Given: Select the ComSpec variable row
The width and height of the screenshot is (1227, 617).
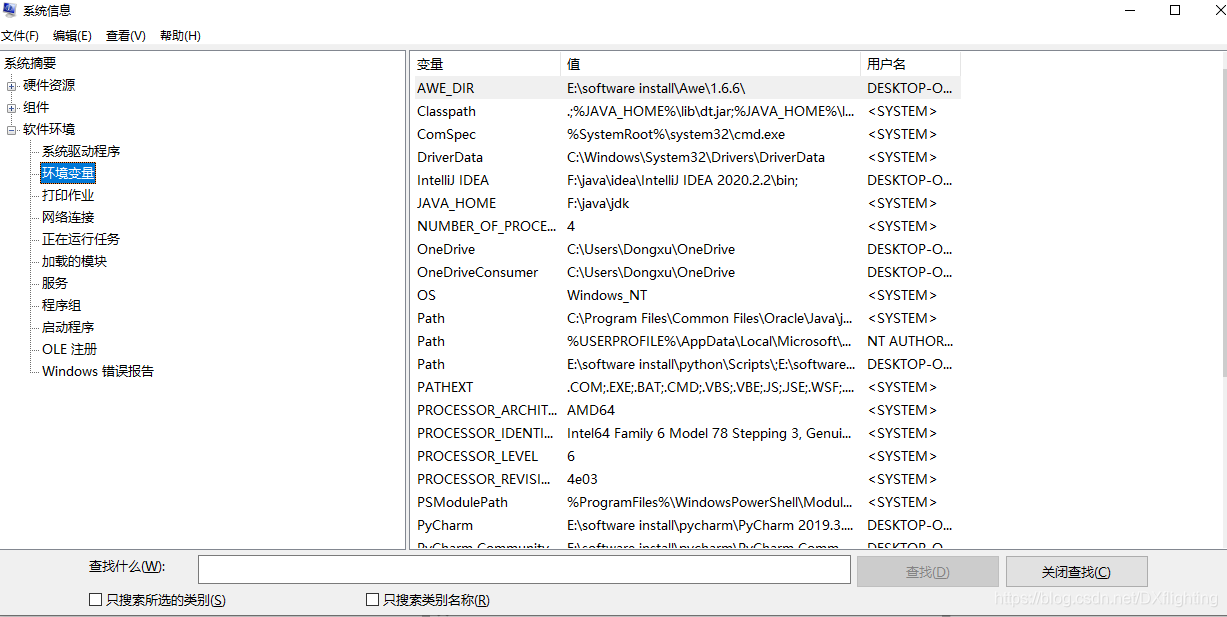Looking at the screenshot, I should pos(687,134).
